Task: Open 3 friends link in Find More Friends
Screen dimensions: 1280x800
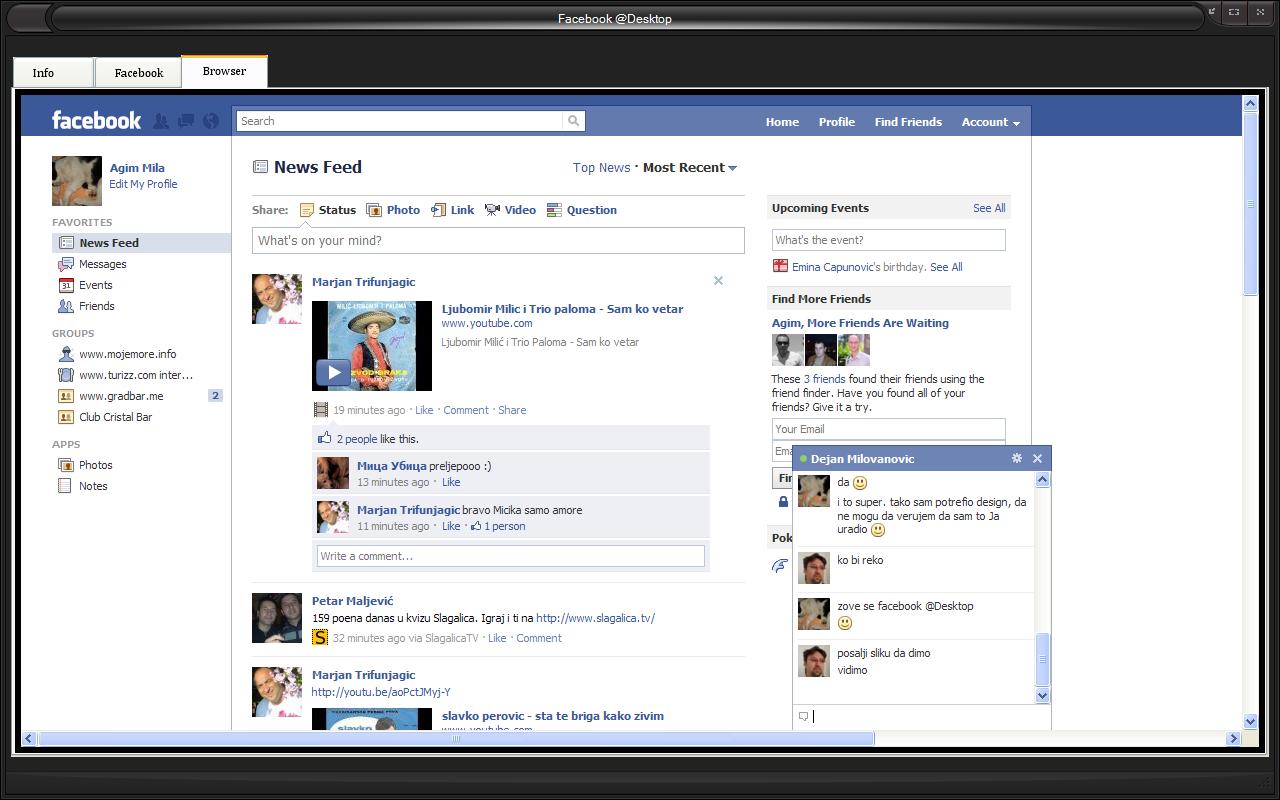Action: coord(824,379)
